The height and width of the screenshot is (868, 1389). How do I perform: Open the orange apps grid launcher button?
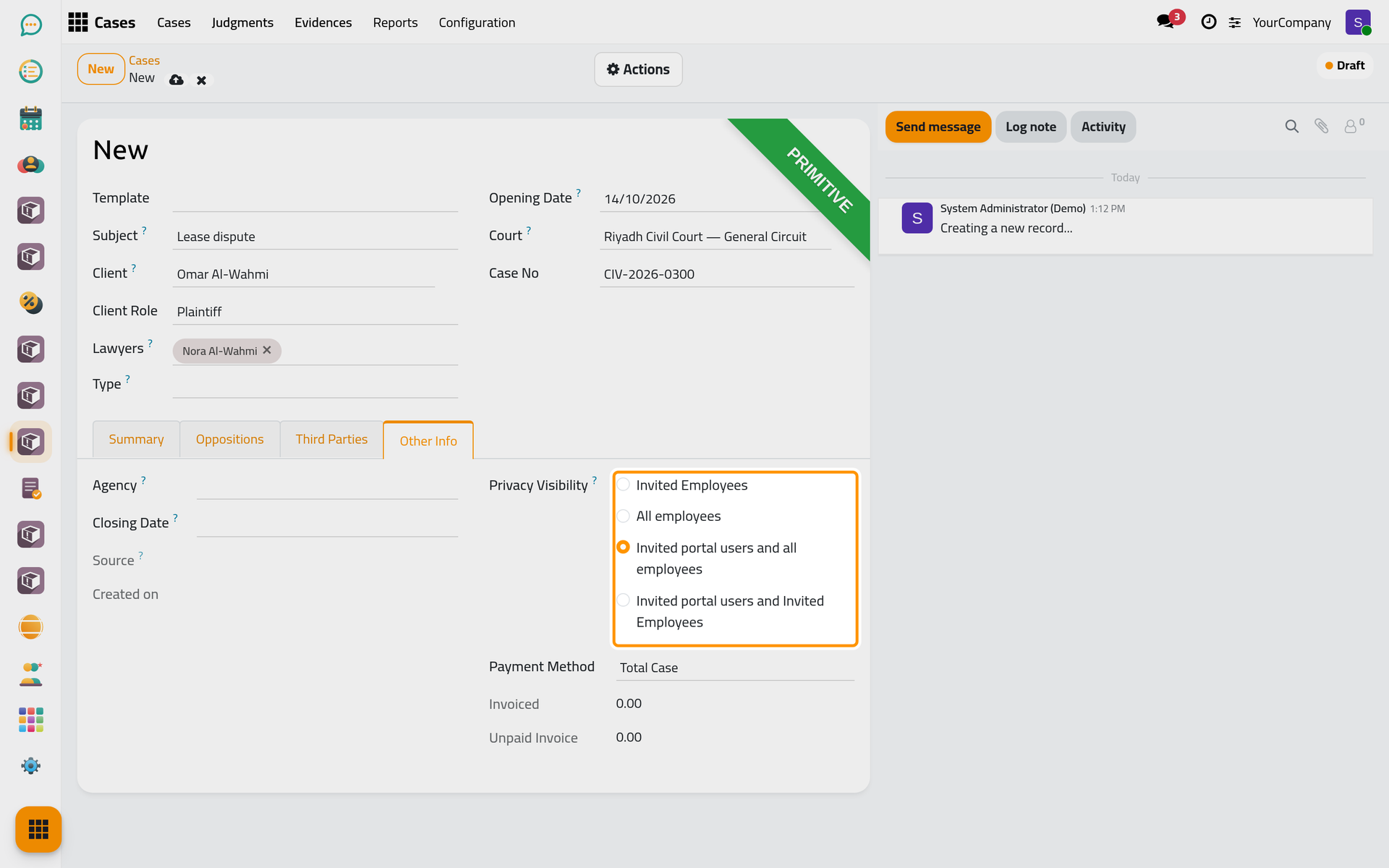38,829
